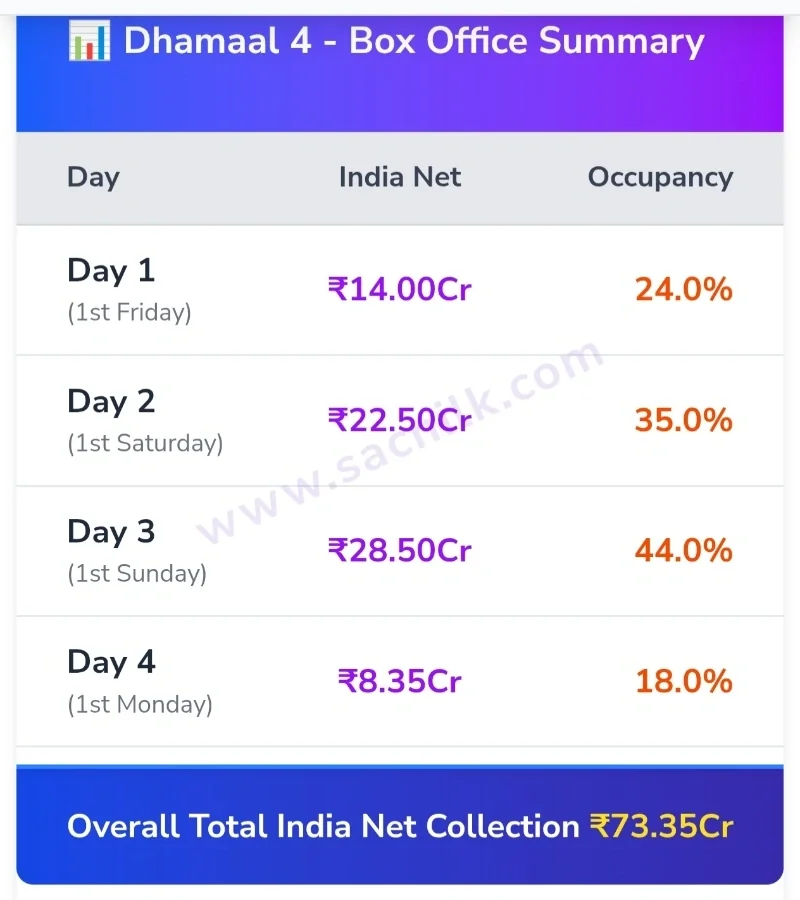This screenshot has width=800, height=900.
Task: Click the ₹73.35Cr total amount
Action: click(x=662, y=827)
